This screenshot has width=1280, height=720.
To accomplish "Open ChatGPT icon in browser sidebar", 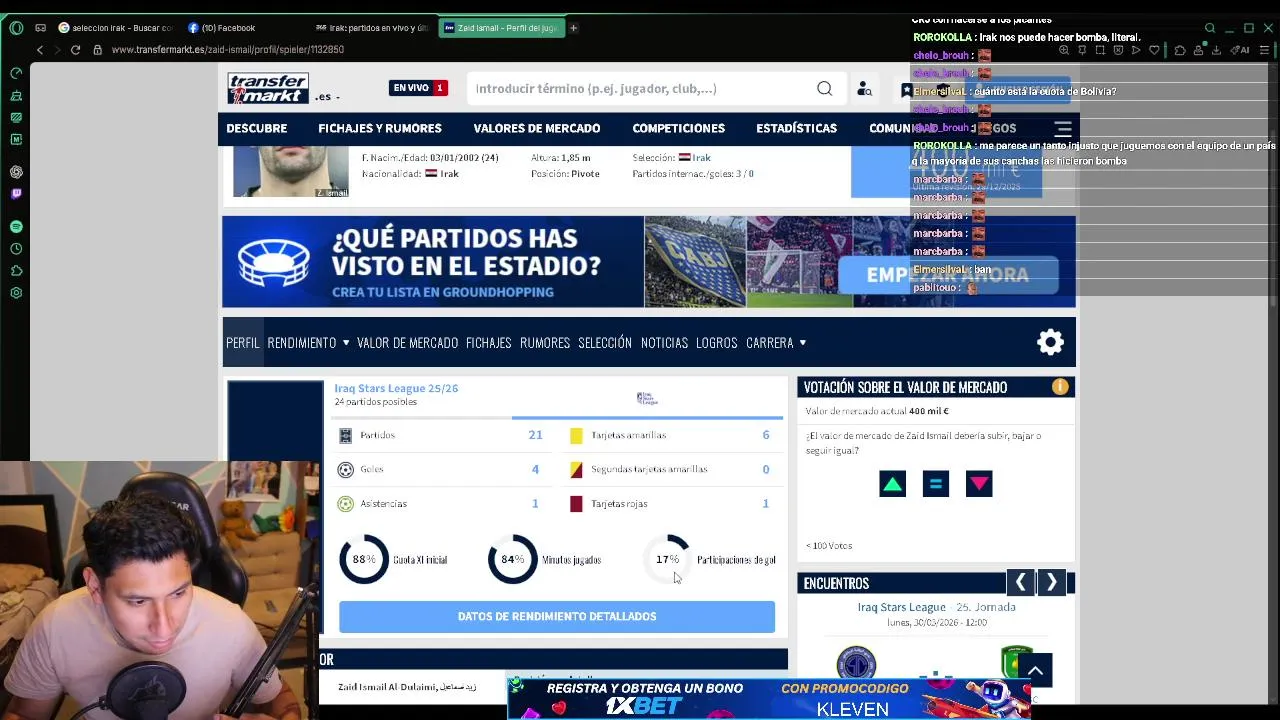I will (x=16, y=172).
